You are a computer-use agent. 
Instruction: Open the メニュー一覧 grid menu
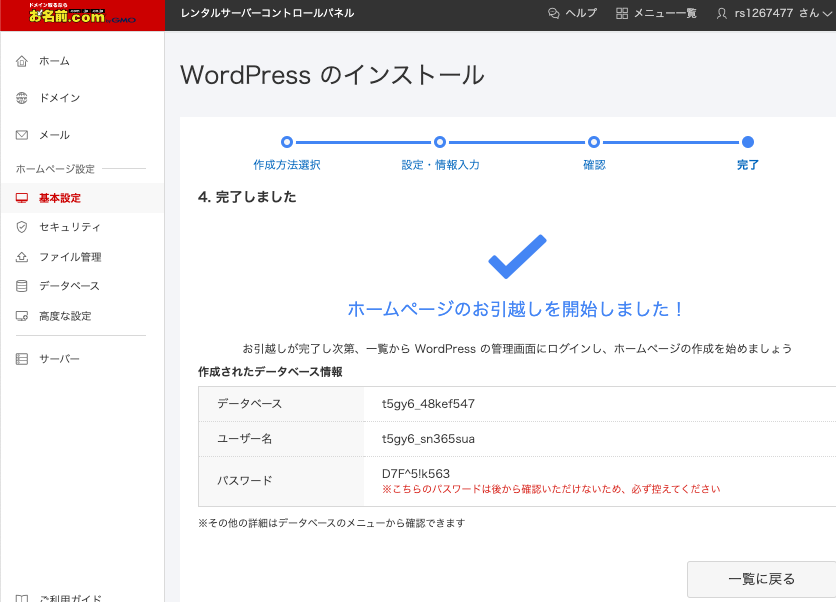(656, 13)
